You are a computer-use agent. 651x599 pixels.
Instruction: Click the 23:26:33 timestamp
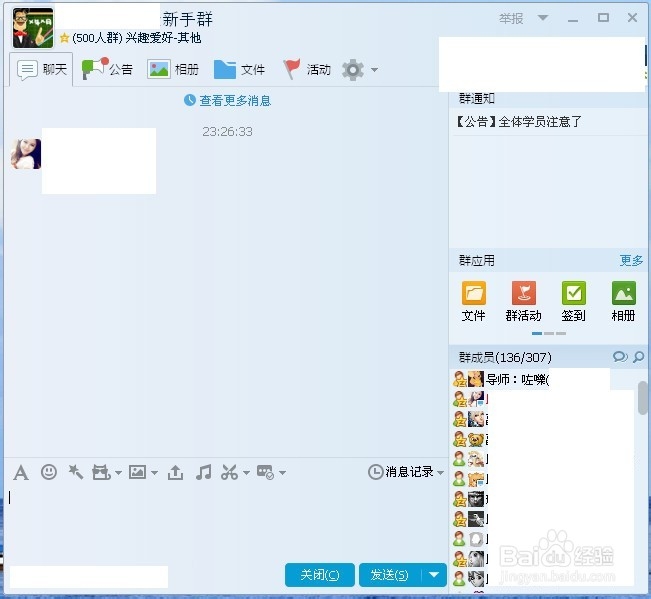tap(227, 132)
